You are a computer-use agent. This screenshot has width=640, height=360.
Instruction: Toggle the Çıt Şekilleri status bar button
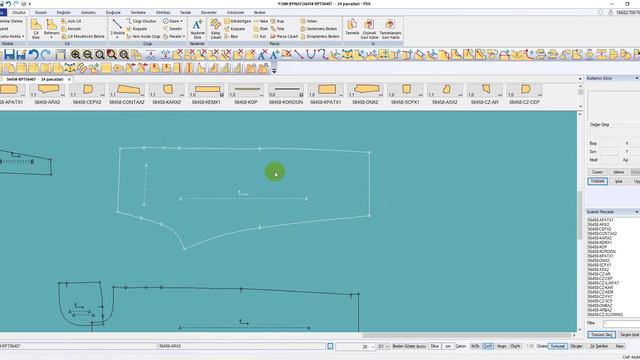599,346
